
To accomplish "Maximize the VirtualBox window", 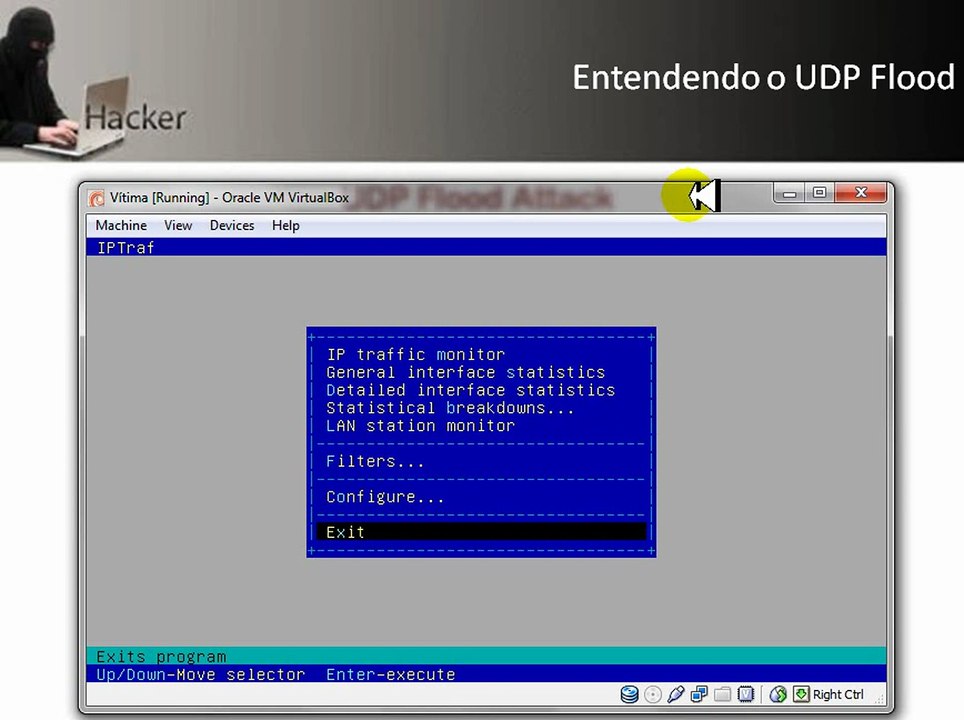I will [x=820, y=193].
